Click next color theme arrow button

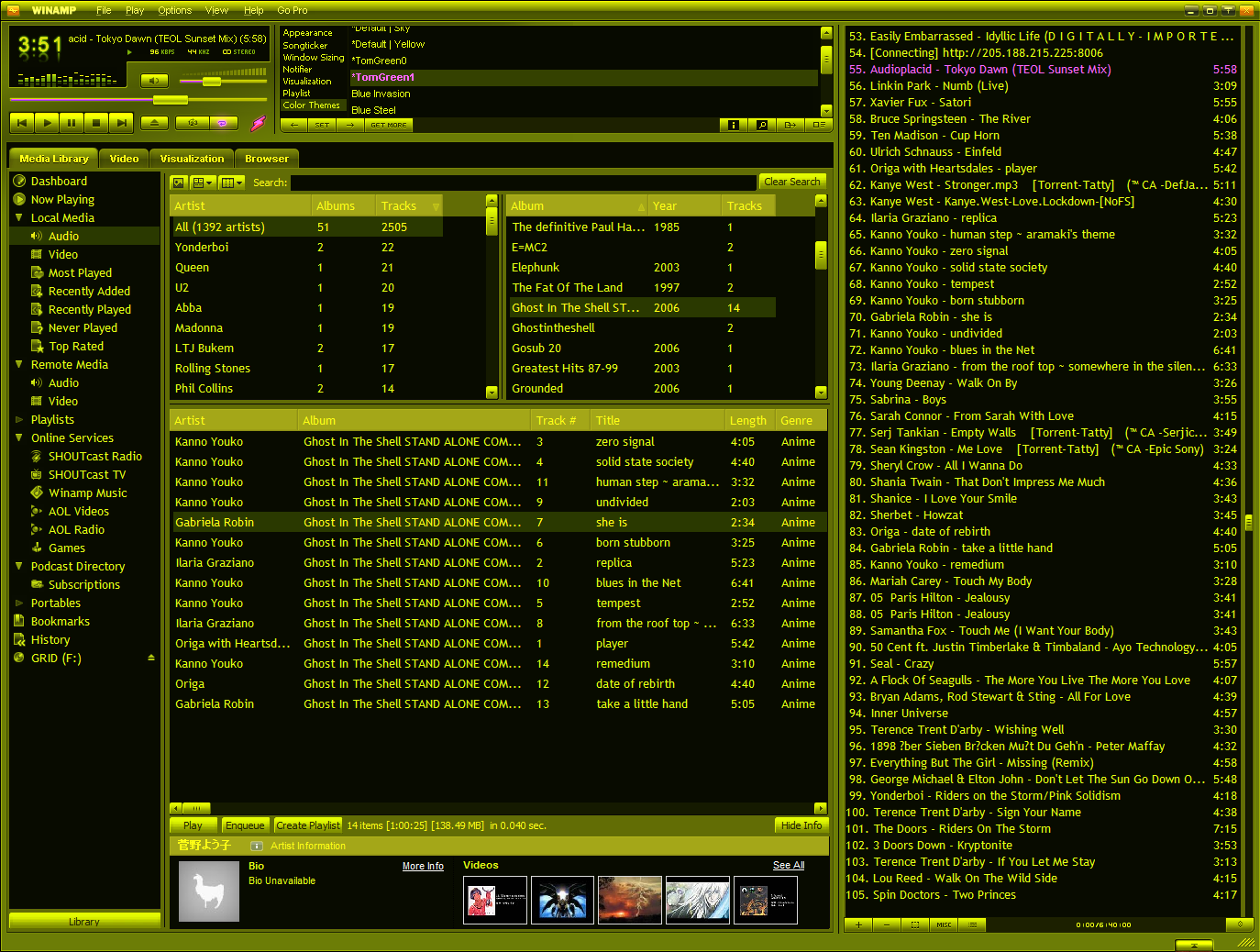[x=350, y=125]
